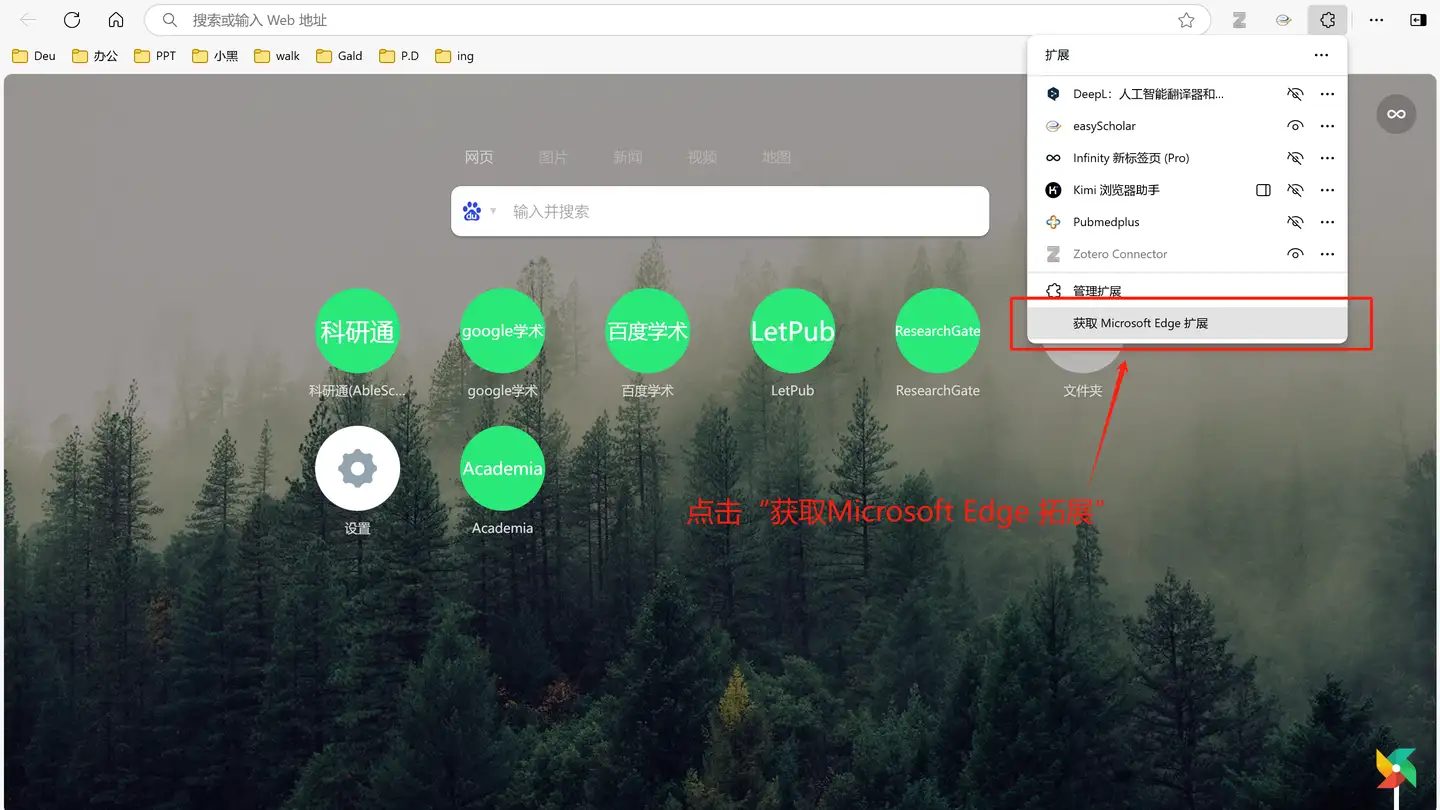The image size is (1440, 810).
Task: Switch to the 网页 search tab
Action: (479, 157)
